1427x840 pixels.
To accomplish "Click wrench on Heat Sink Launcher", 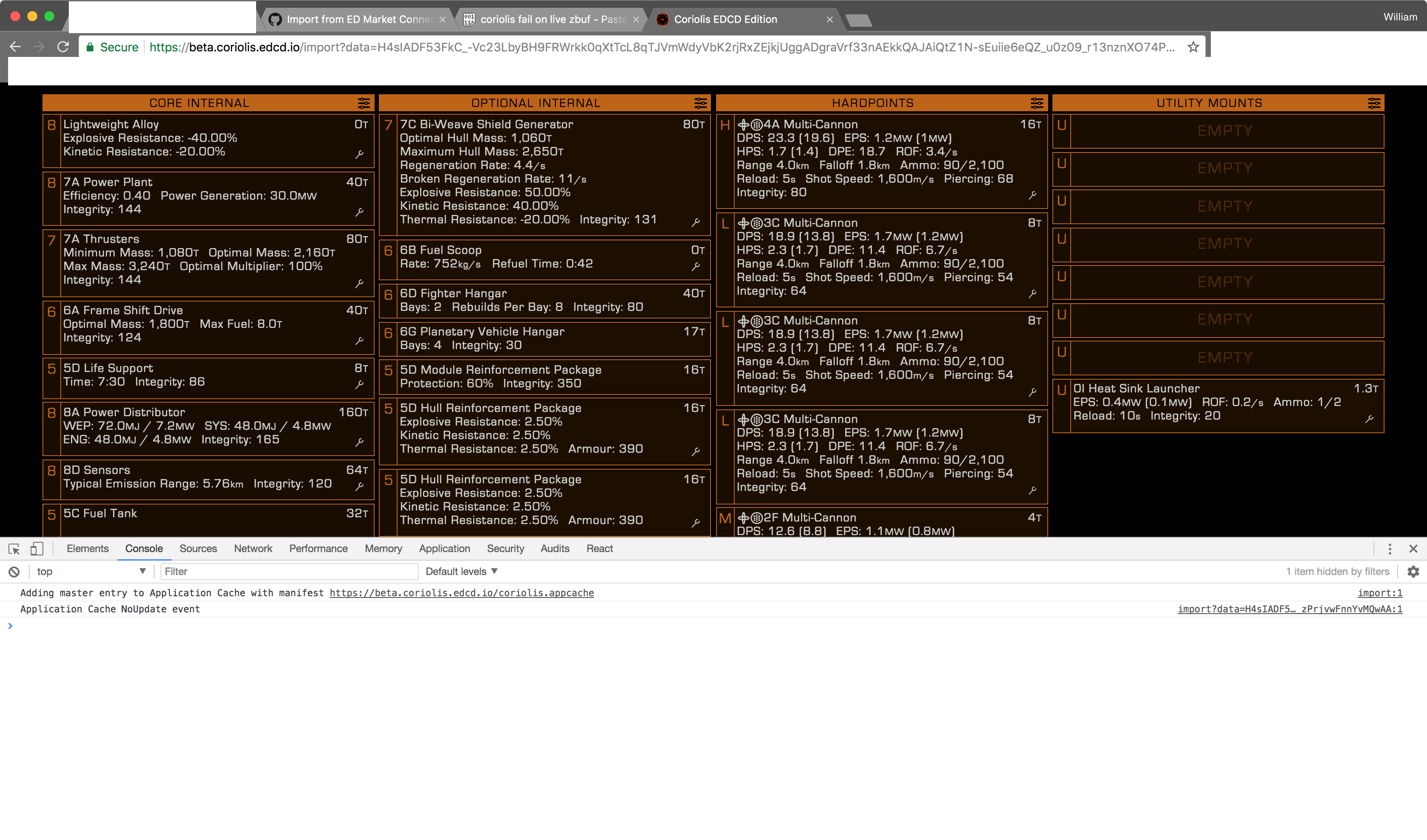I will (1369, 419).
